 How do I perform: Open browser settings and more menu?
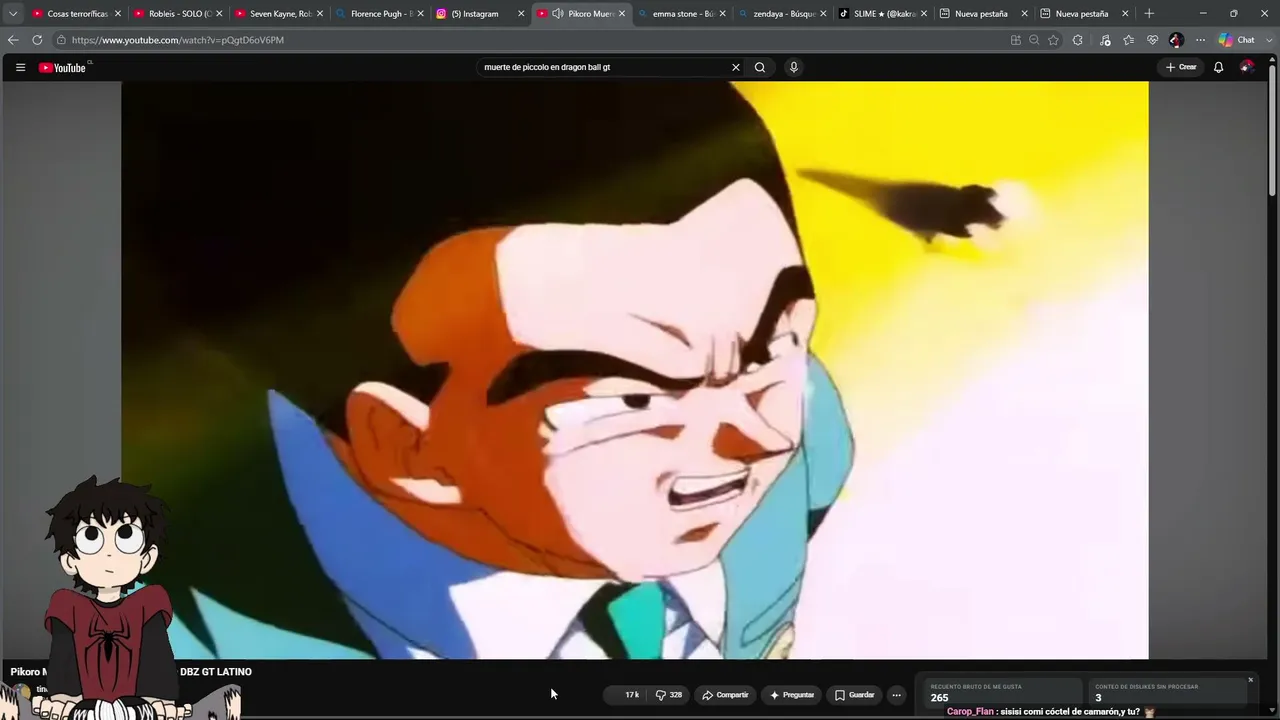[x=1200, y=40]
